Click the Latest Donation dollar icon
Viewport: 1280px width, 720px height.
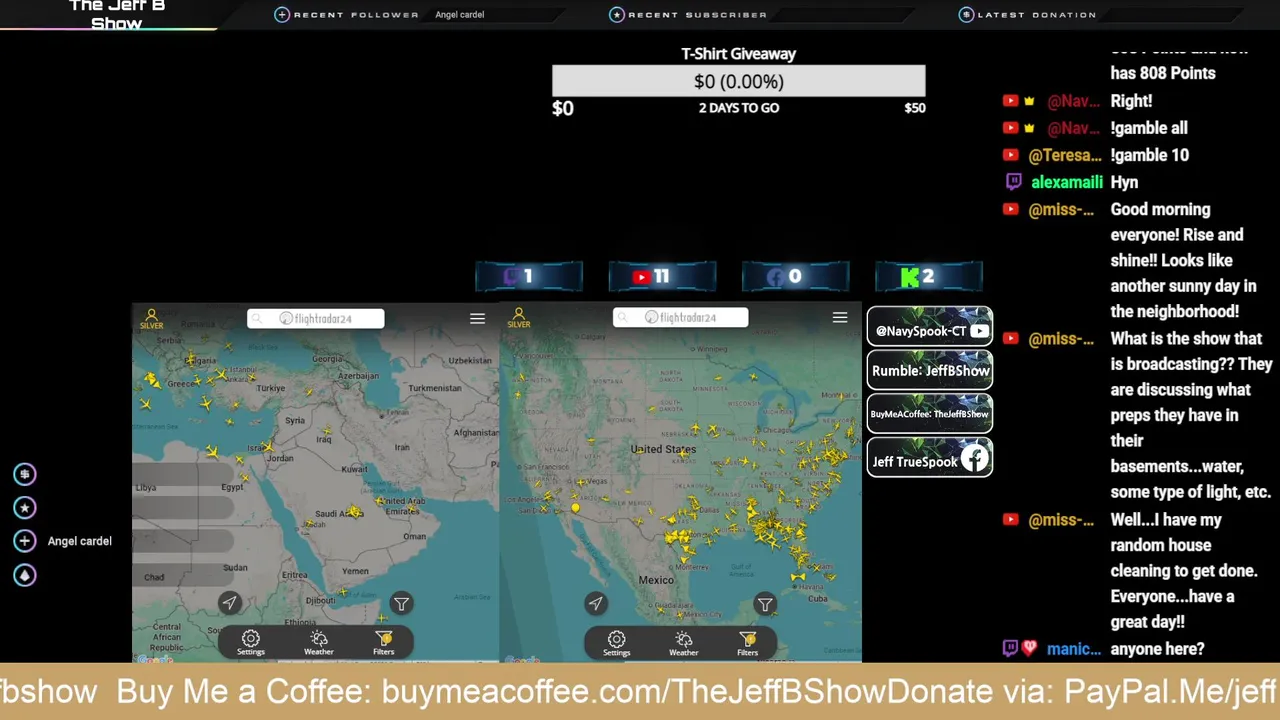point(966,14)
